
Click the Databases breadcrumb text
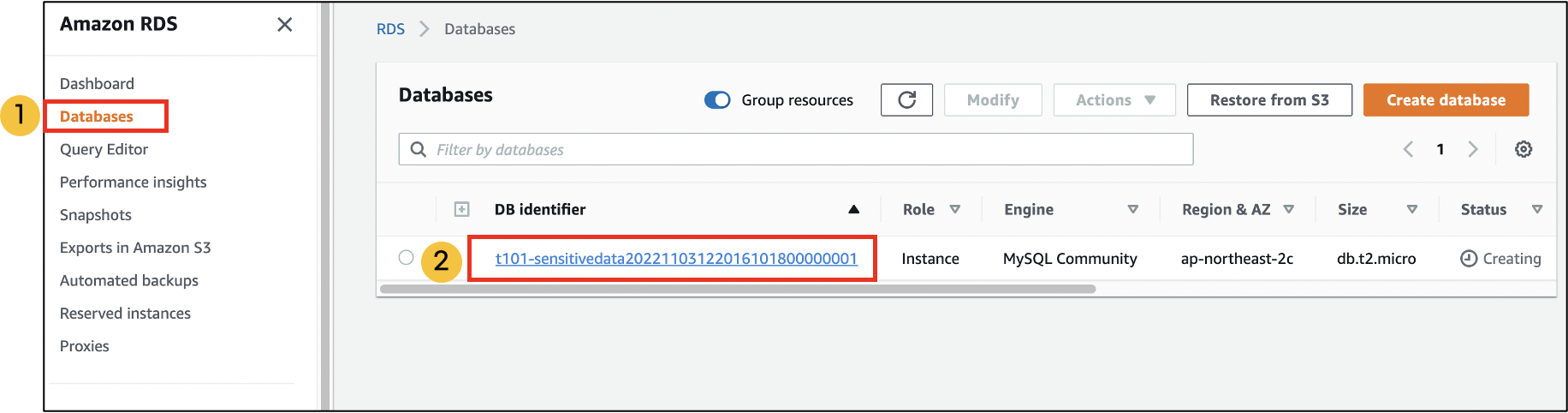tap(479, 29)
